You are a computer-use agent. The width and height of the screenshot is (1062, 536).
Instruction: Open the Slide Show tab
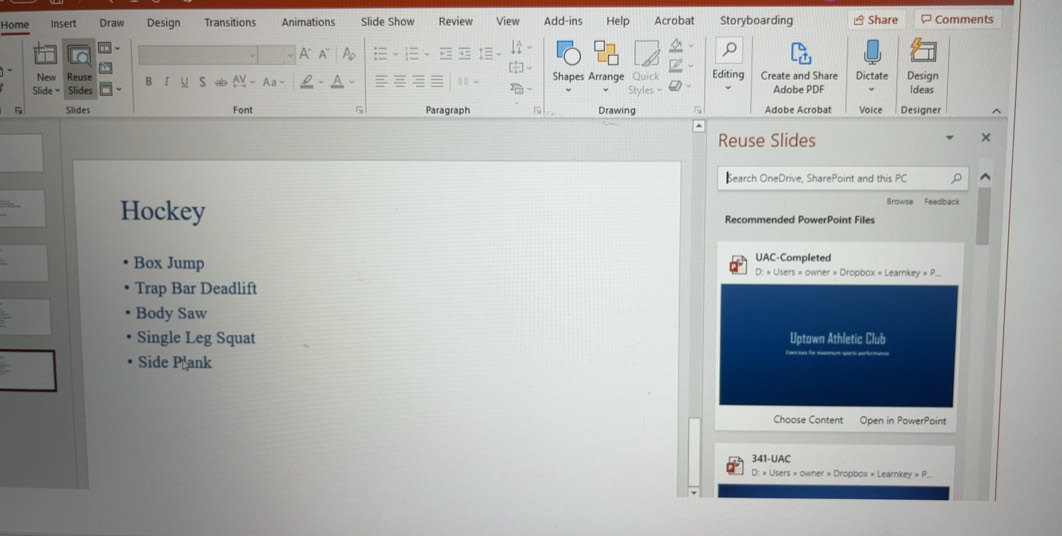(x=387, y=22)
